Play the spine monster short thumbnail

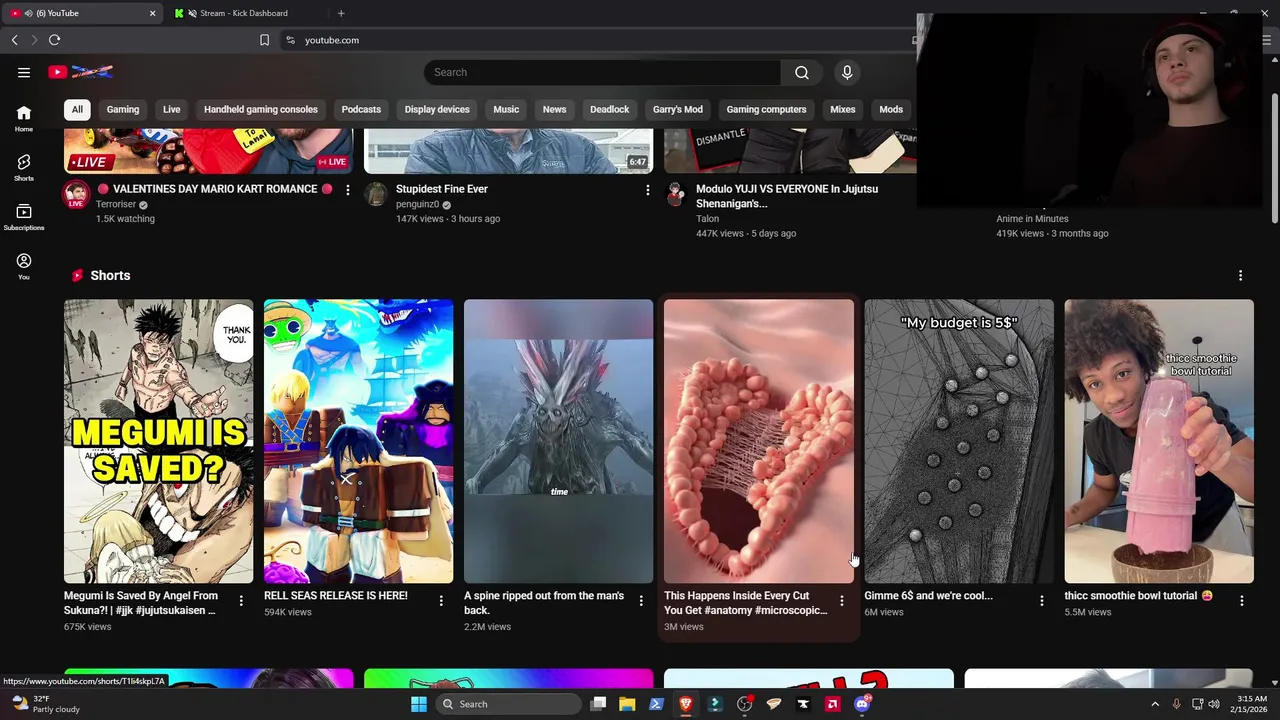559,441
